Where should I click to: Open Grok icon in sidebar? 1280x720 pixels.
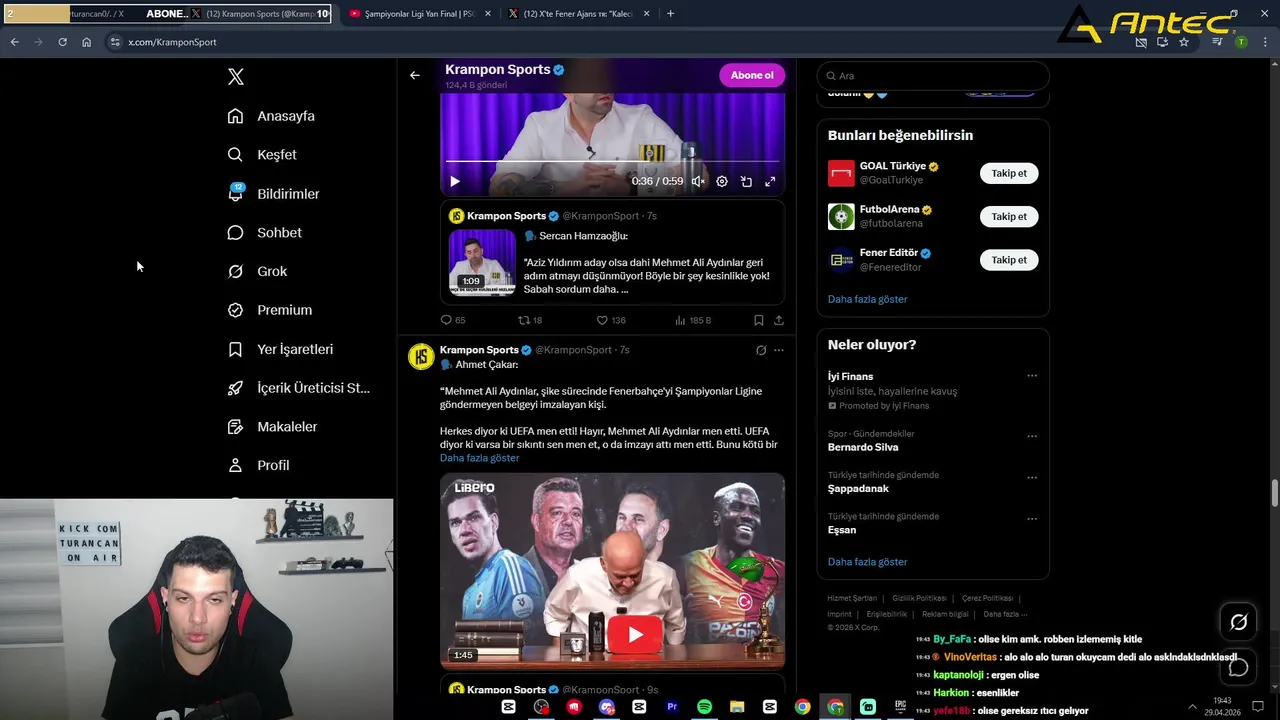point(235,271)
